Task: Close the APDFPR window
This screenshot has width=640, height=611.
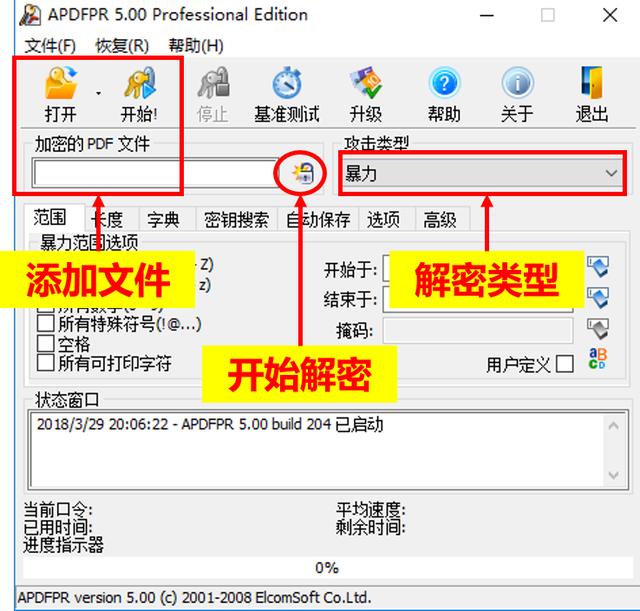Action: [610, 16]
